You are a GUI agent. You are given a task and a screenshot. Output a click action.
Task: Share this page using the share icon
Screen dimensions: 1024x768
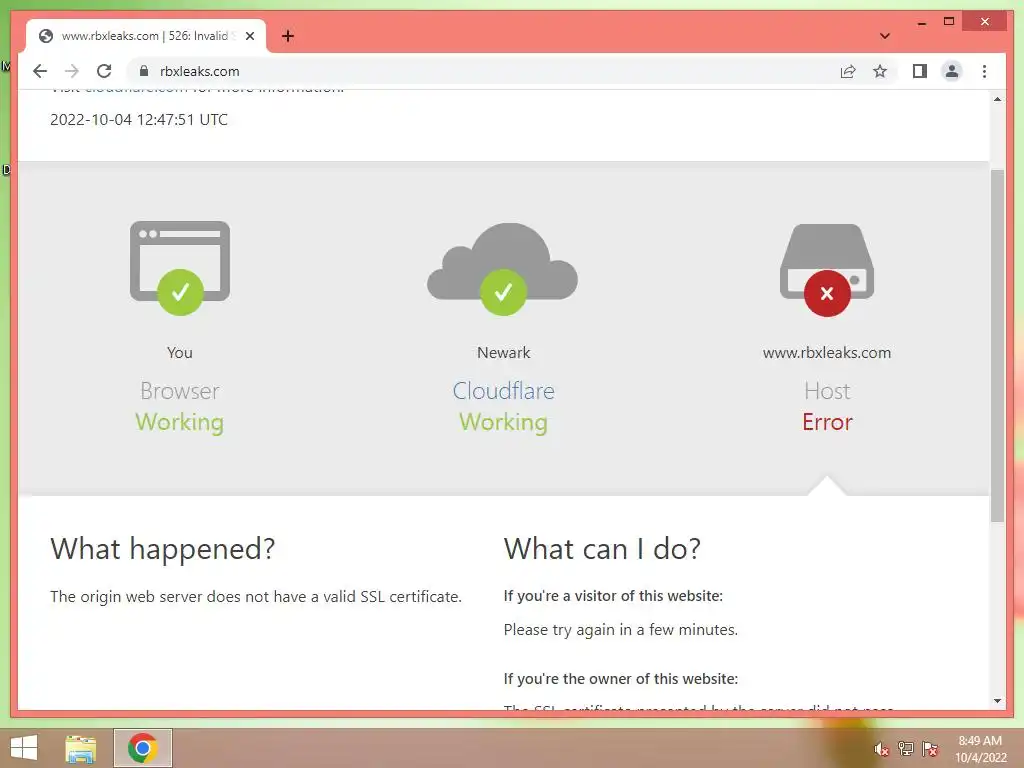[848, 71]
